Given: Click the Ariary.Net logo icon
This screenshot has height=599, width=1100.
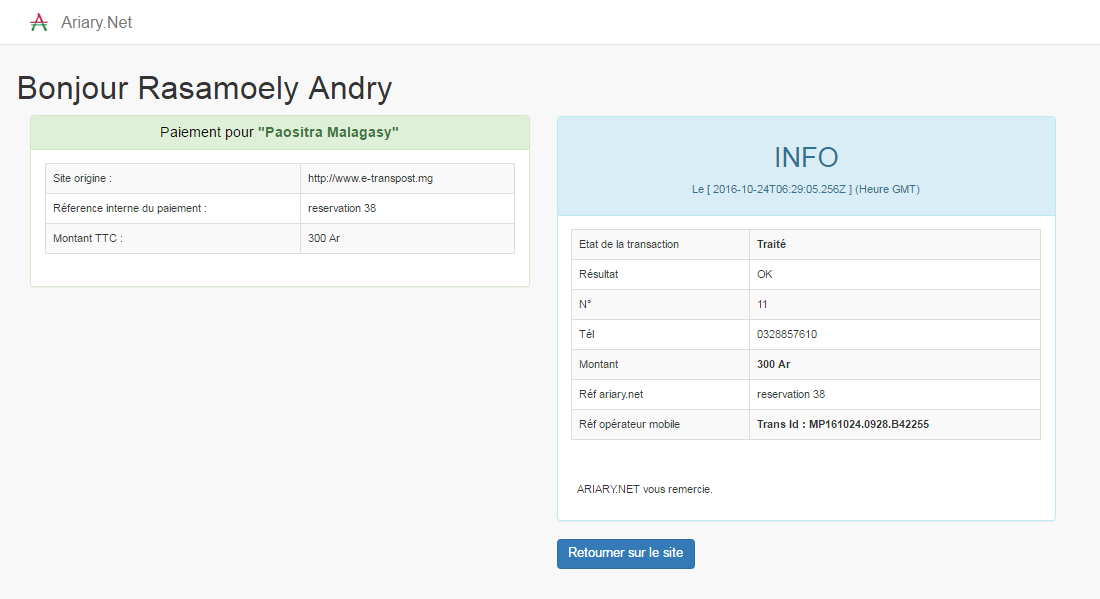Looking at the screenshot, I should 39,22.
